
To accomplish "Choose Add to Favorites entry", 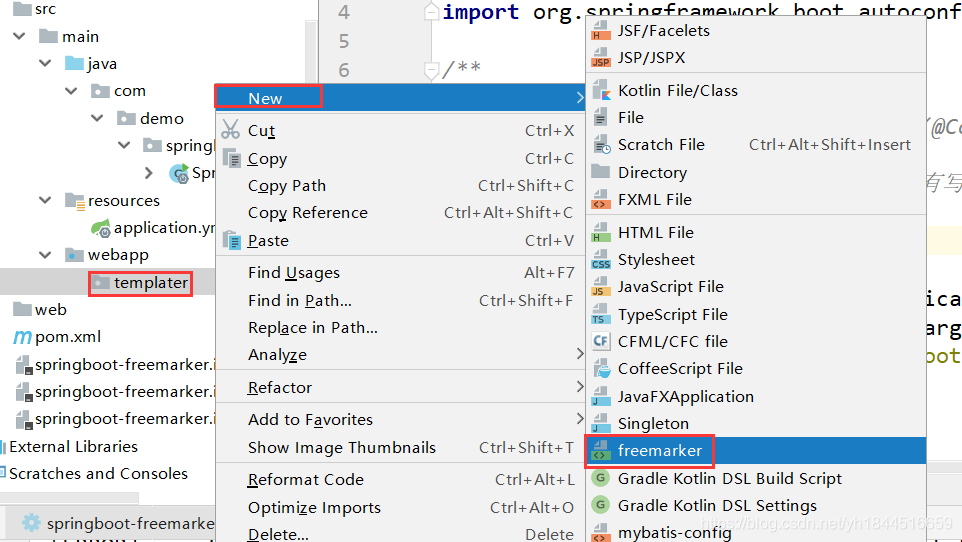I will coord(400,419).
